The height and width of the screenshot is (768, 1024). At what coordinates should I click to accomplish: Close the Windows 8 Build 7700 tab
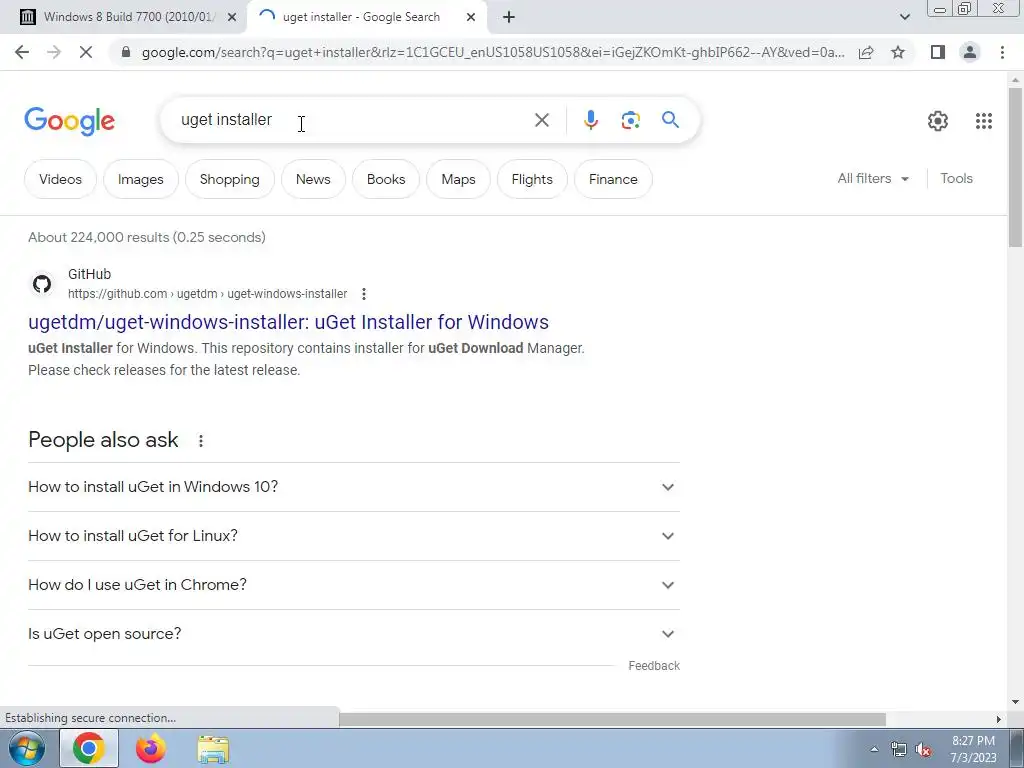click(x=232, y=17)
